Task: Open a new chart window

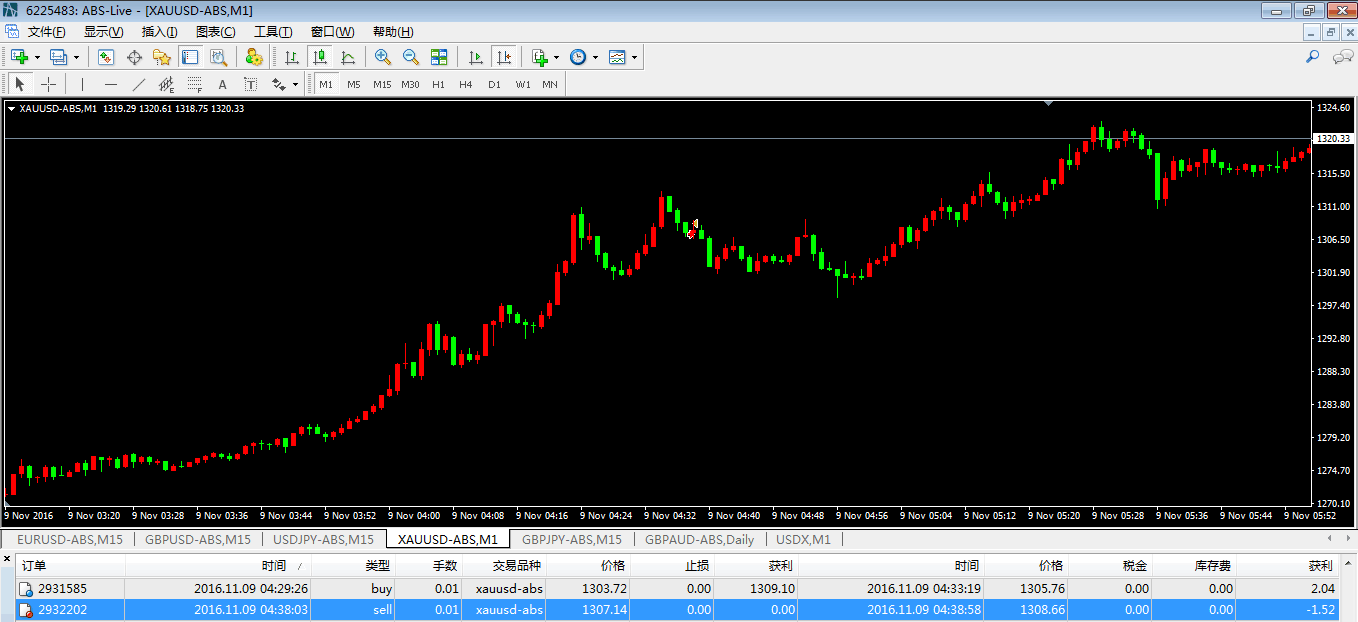Action: pyautogui.click(x=19, y=57)
